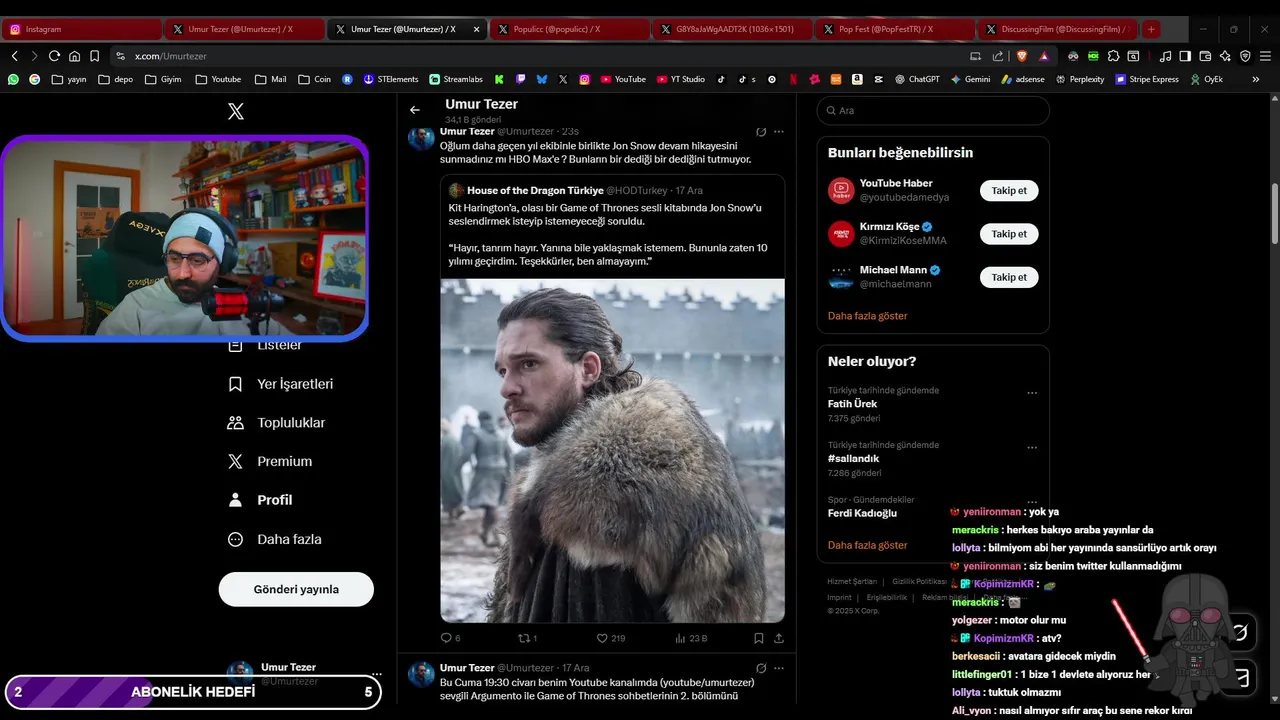This screenshot has height=720, width=1280.
Task: Open the browser home page icon
Action: [74, 56]
